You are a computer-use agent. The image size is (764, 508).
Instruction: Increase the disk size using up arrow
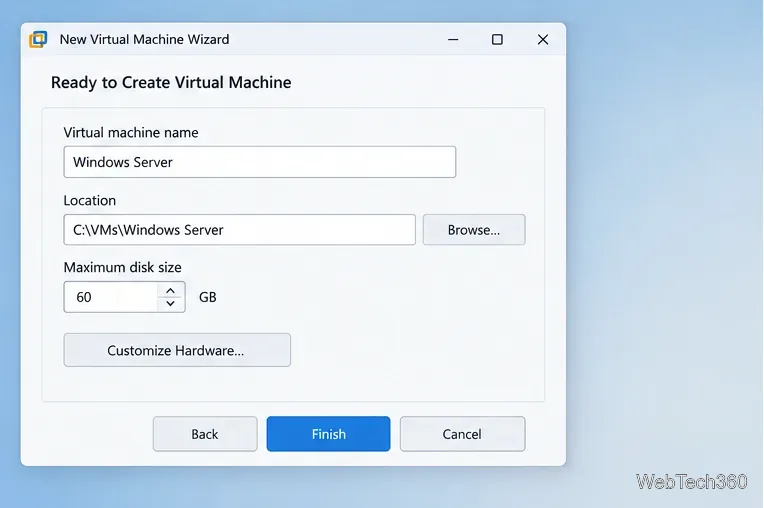(x=171, y=290)
